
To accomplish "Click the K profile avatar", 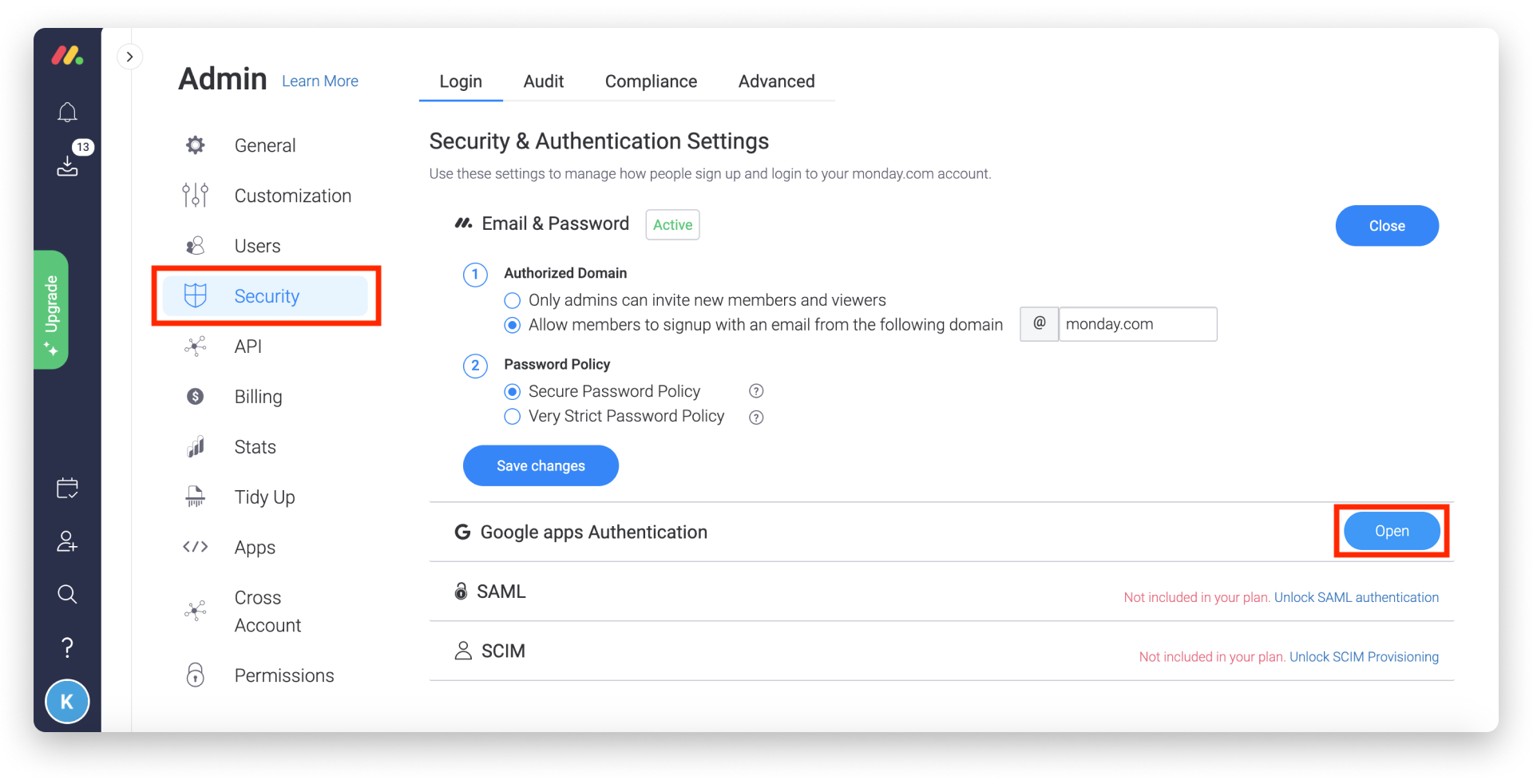I will [67, 702].
